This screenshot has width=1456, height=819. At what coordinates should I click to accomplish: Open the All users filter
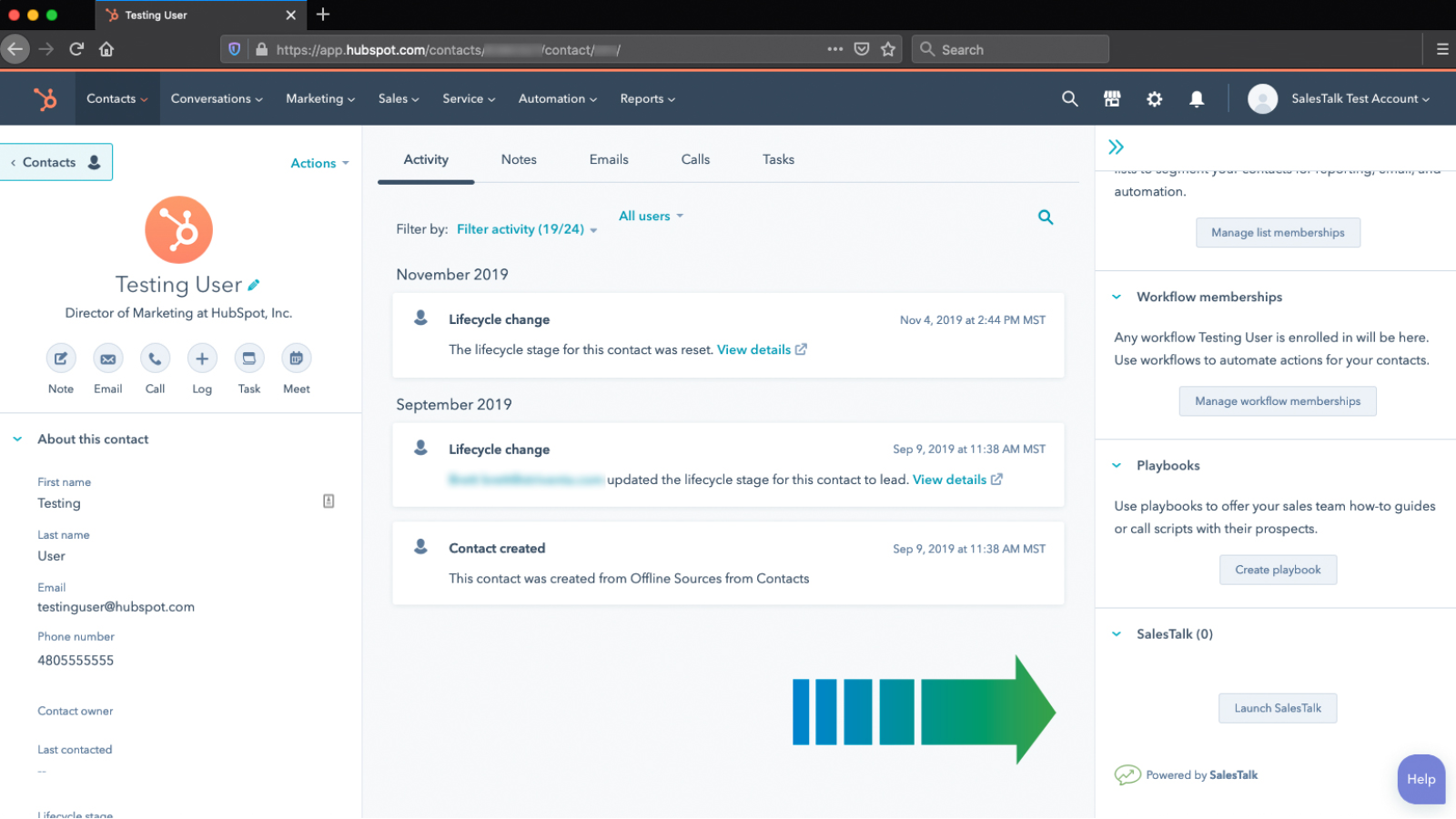651,216
